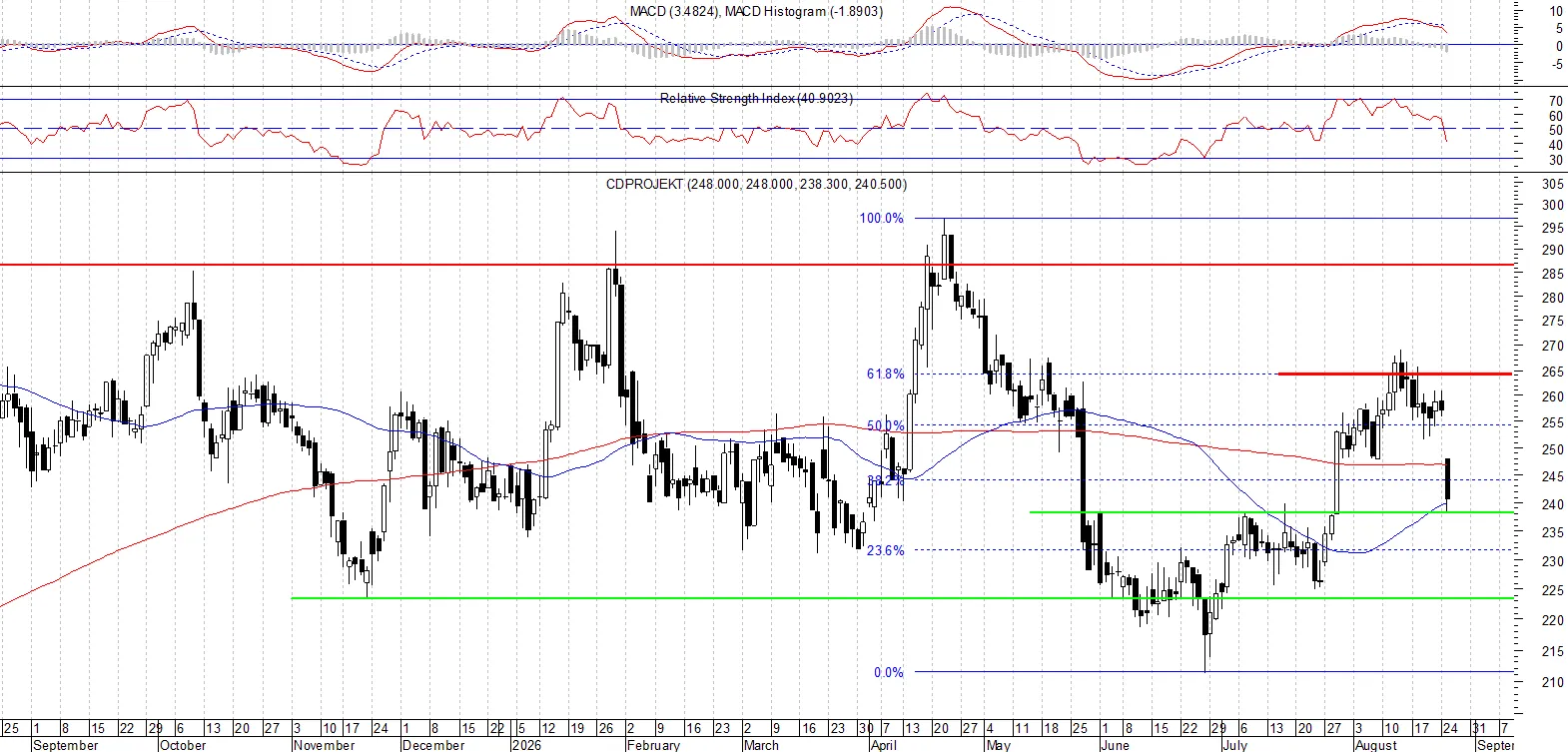The width and height of the screenshot is (1568, 752).
Task: Click the November month label
Action: click(325, 745)
